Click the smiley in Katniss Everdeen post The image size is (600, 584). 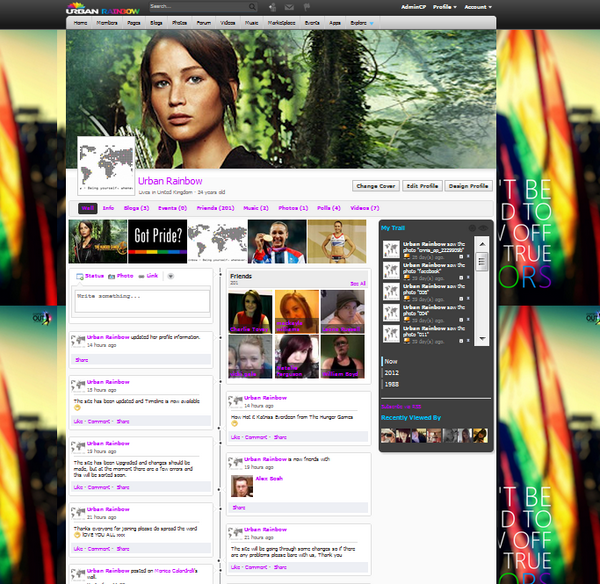(x=235, y=424)
